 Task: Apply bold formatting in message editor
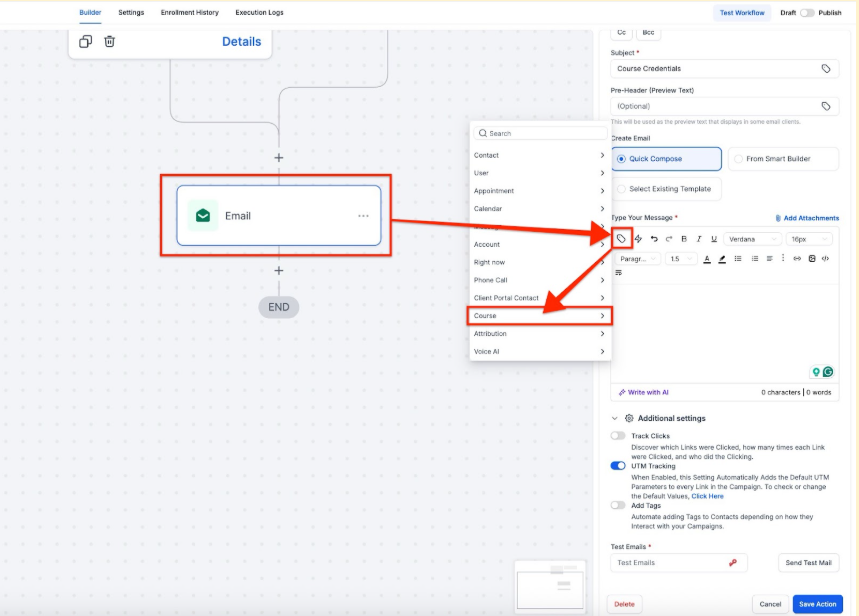click(x=684, y=239)
